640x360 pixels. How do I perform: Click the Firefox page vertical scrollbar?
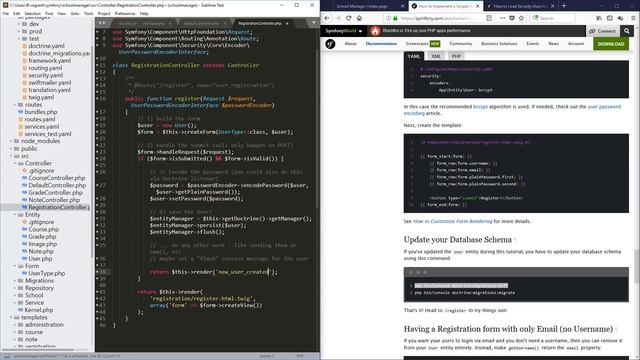coord(637,266)
